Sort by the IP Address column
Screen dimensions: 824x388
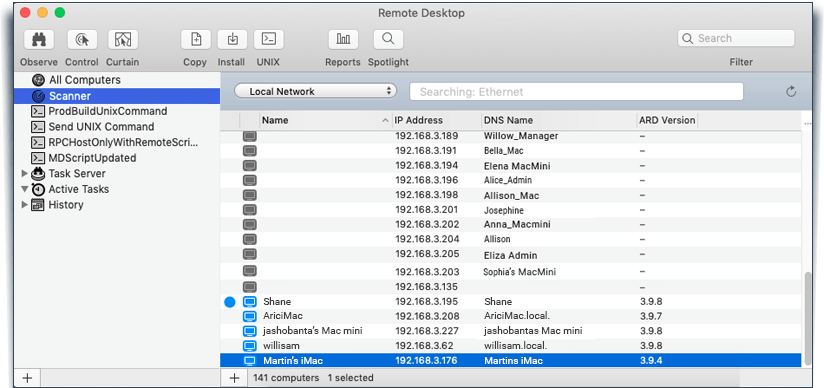point(436,120)
